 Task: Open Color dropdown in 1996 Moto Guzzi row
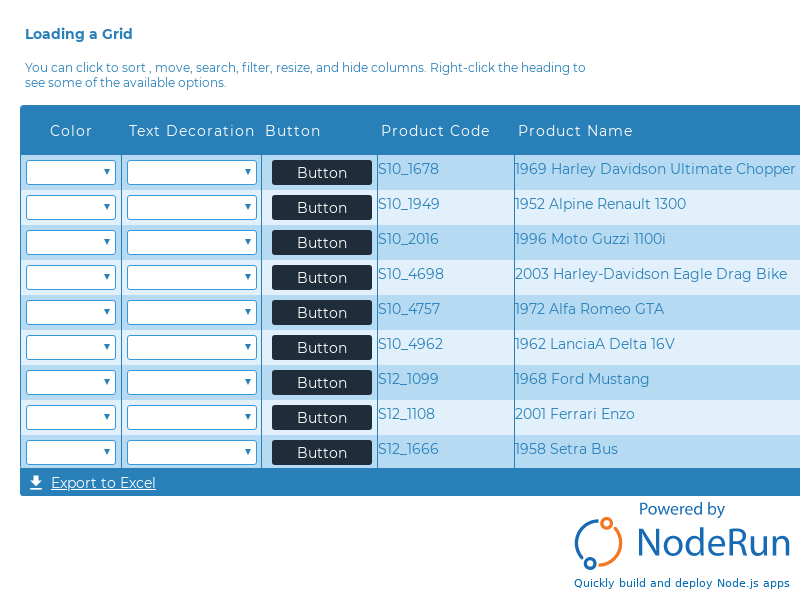(71, 243)
